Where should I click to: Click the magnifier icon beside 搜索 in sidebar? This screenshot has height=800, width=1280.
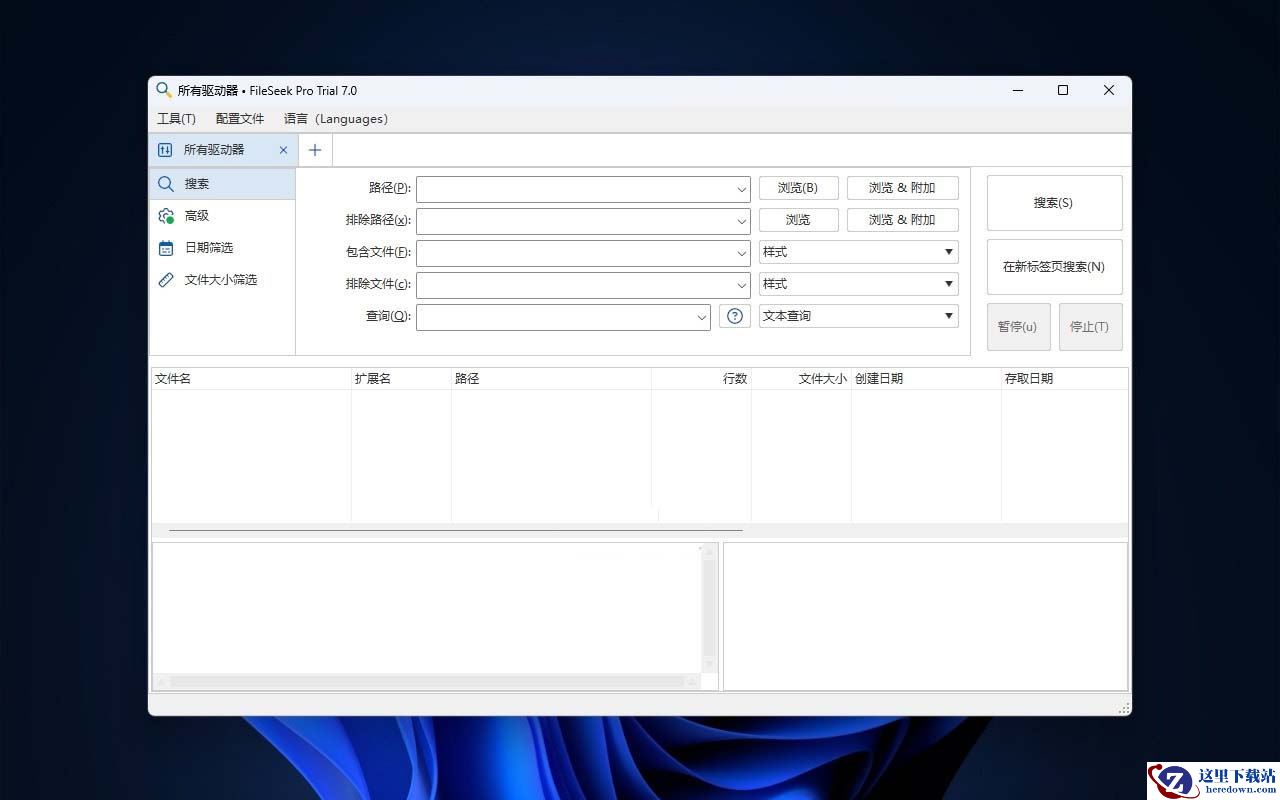coord(166,184)
